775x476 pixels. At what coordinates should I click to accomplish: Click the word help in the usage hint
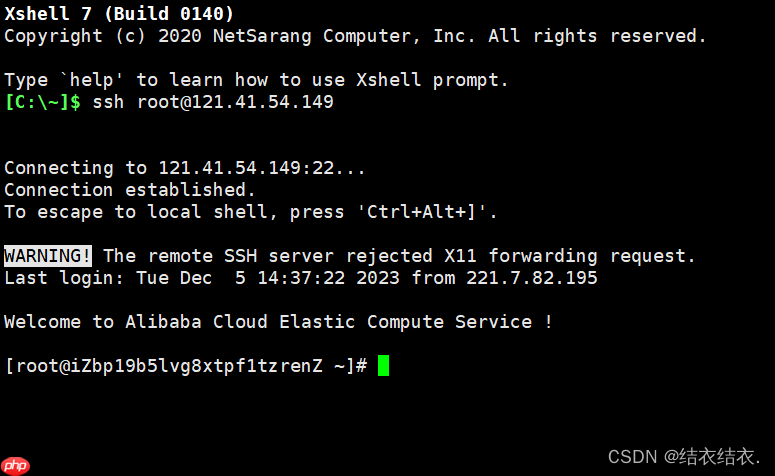(91, 80)
